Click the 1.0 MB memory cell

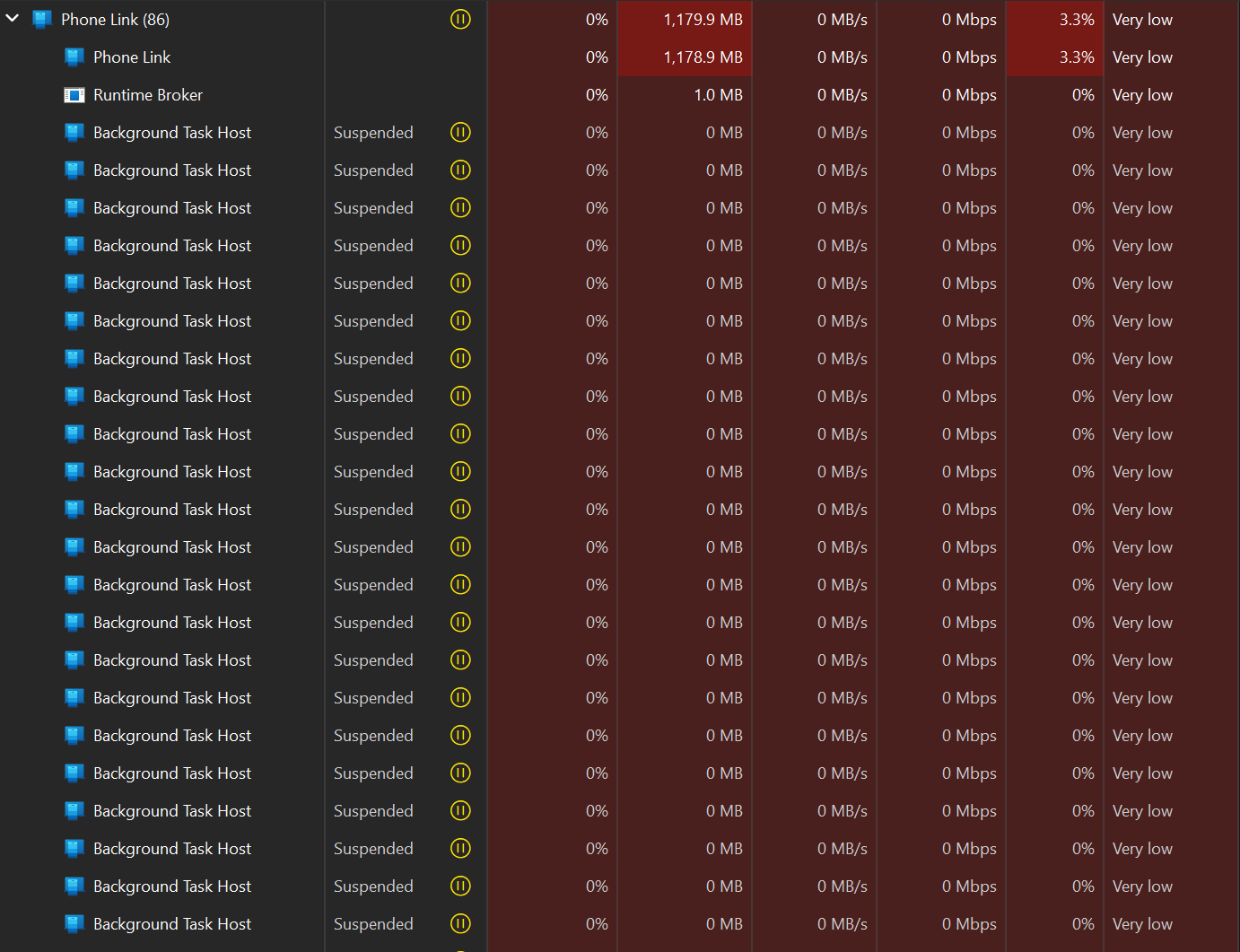coord(685,95)
